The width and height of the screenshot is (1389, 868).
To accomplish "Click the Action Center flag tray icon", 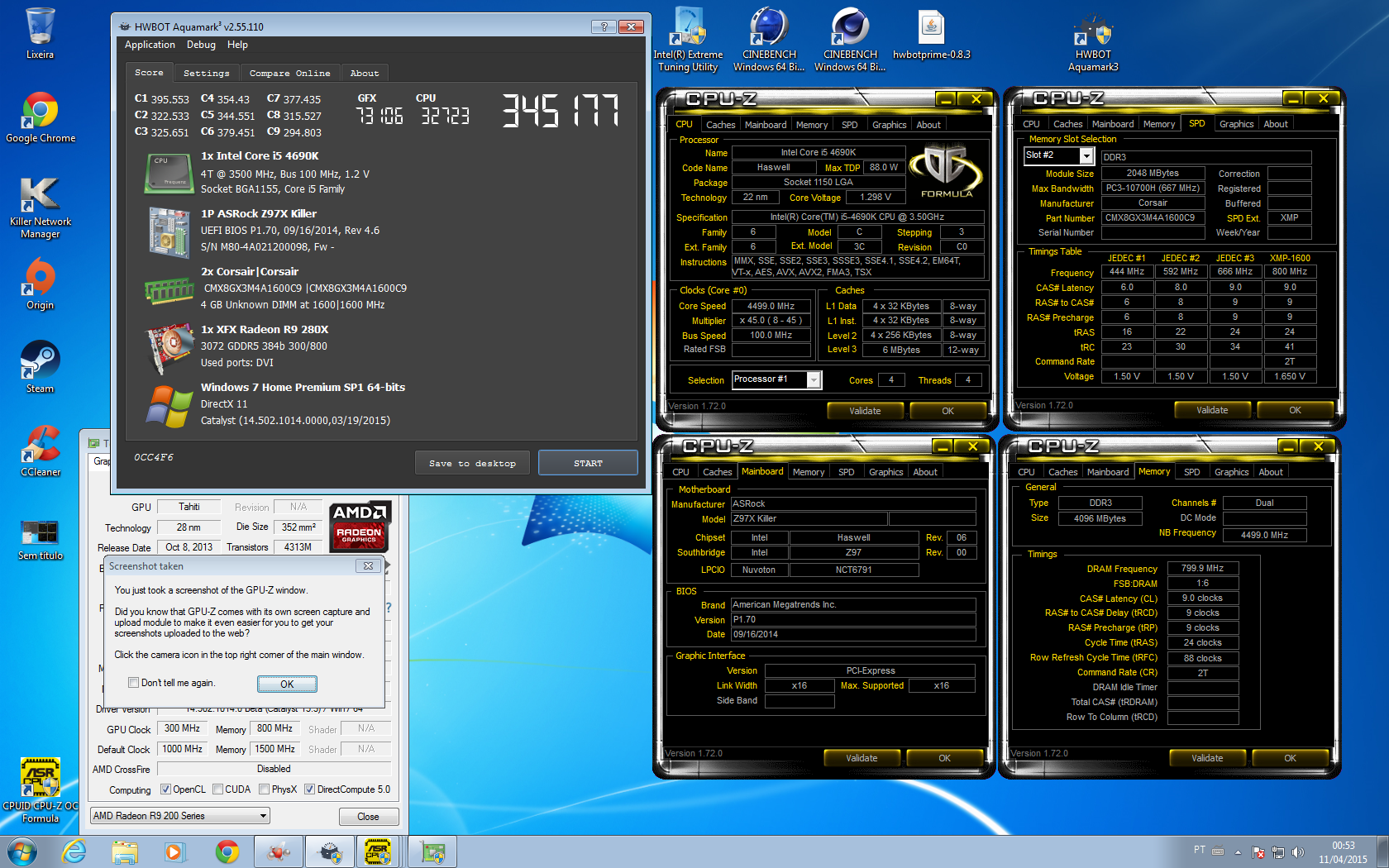I will pyautogui.click(x=1258, y=851).
